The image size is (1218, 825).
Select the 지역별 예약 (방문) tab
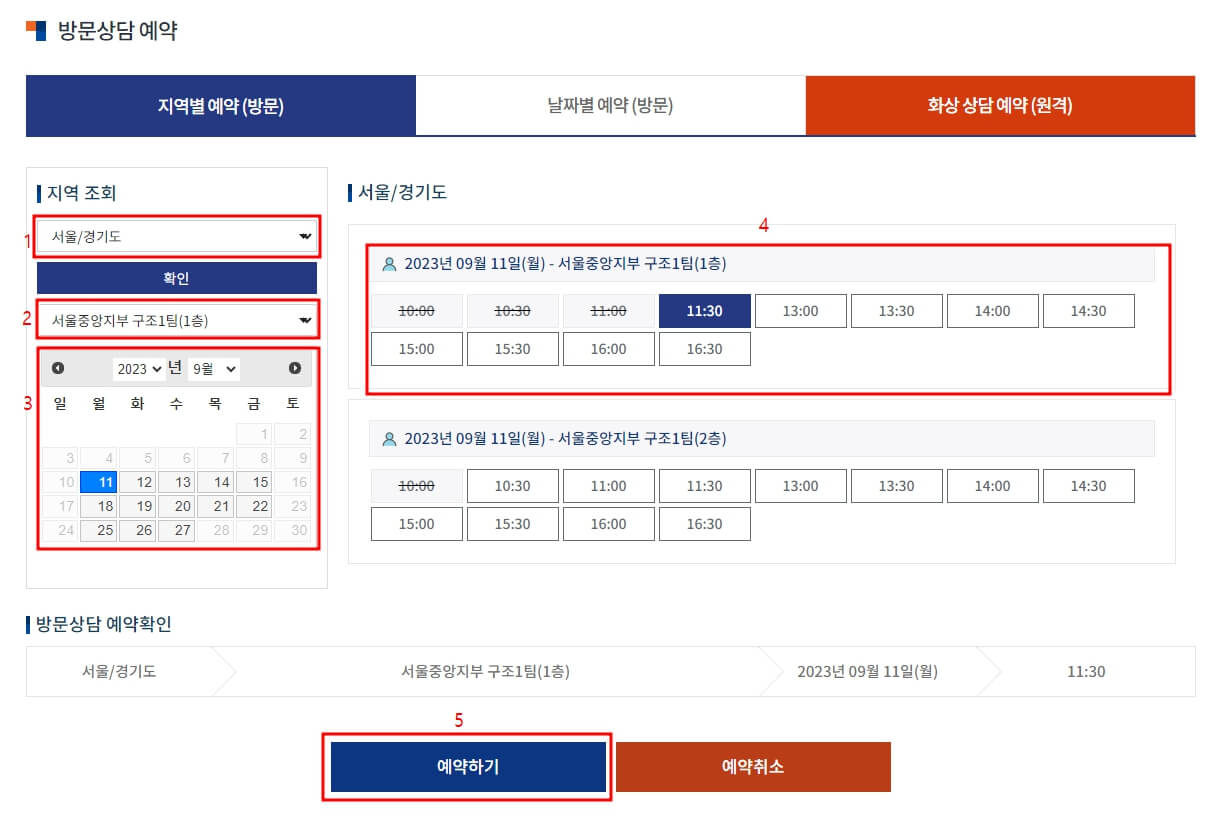tap(220, 105)
